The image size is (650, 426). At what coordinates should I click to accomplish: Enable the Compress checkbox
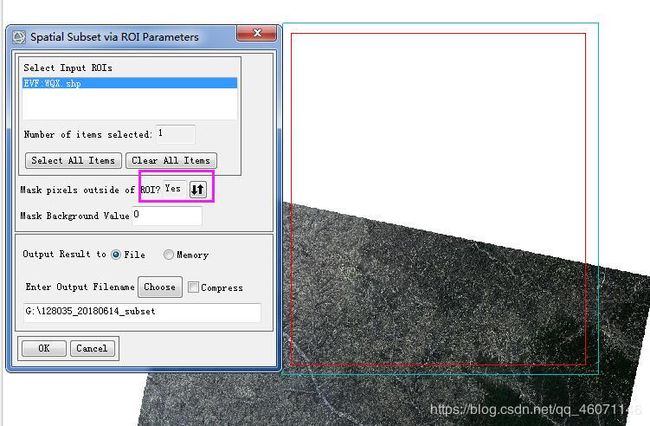[x=193, y=287]
